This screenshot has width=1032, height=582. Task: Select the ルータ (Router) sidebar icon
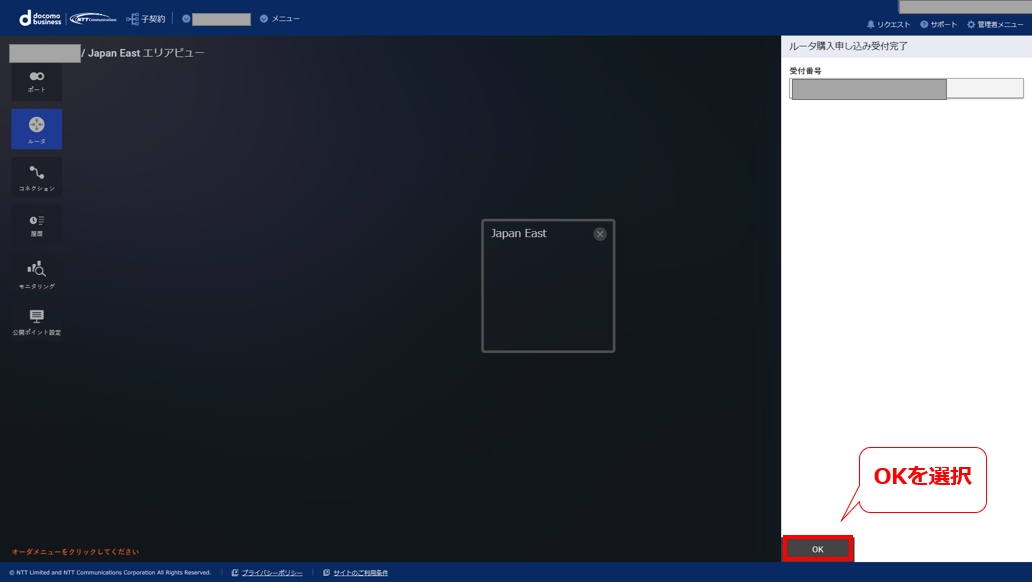tap(37, 129)
